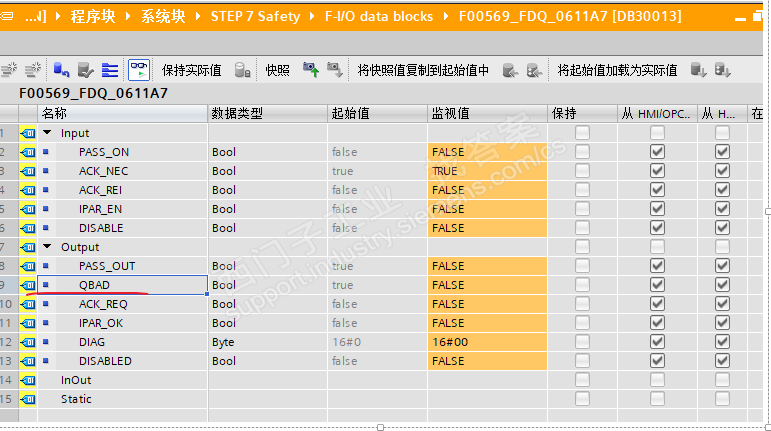
Task: Uncheck 从 HMI/OPC checkbox for ACK_NEC row
Action: (657, 171)
